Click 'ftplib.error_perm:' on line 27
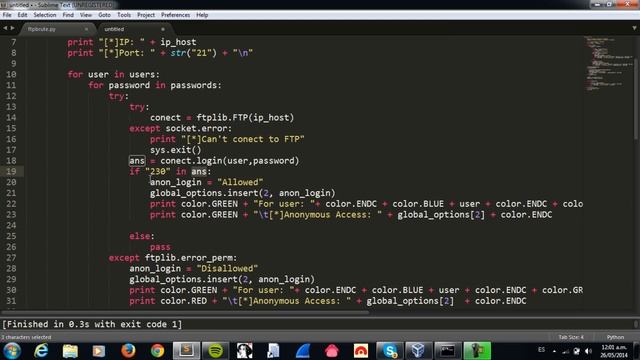This screenshot has height=360, width=640. click(191, 258)
